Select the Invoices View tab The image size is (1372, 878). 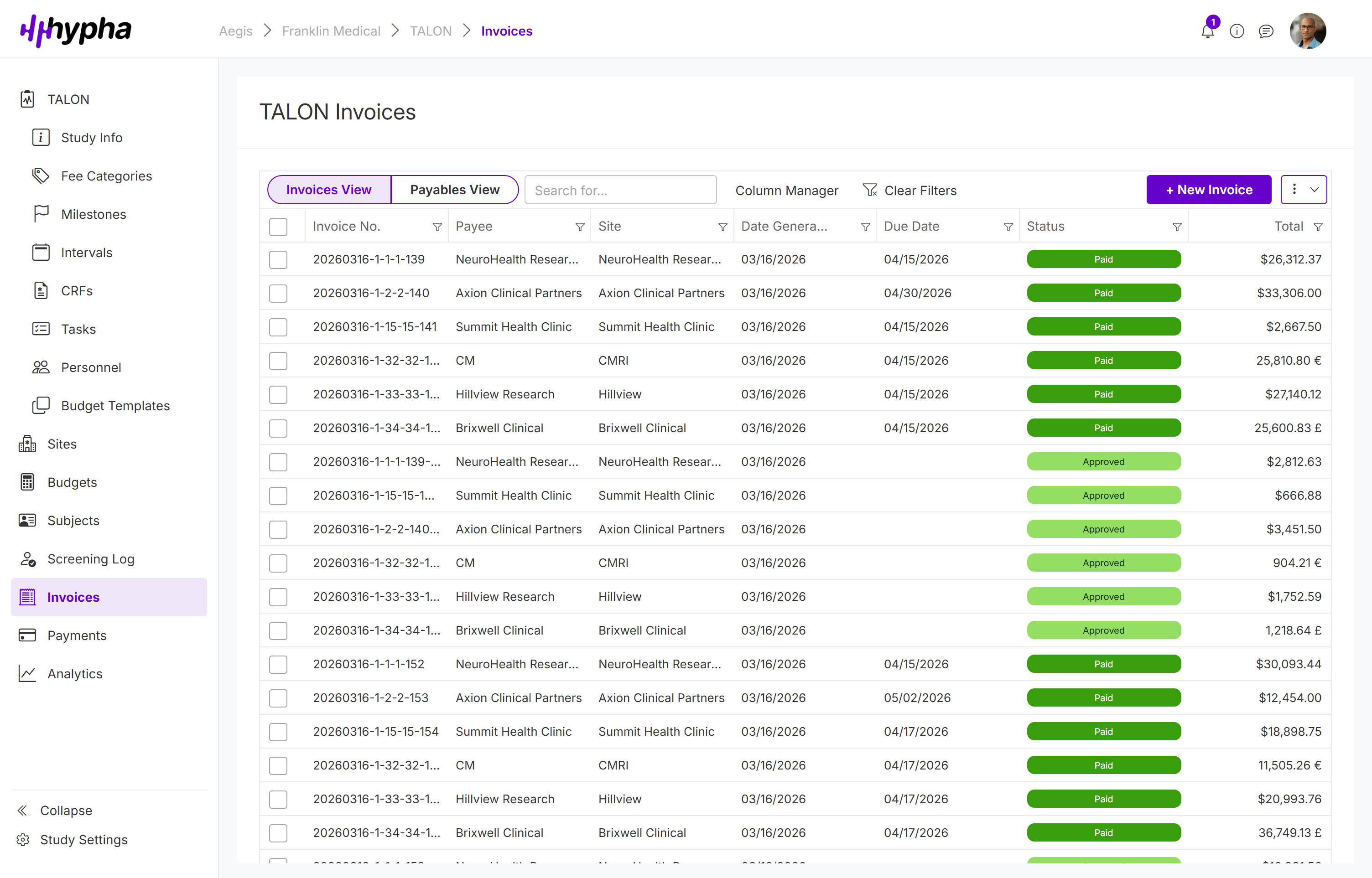pos(328,189)
